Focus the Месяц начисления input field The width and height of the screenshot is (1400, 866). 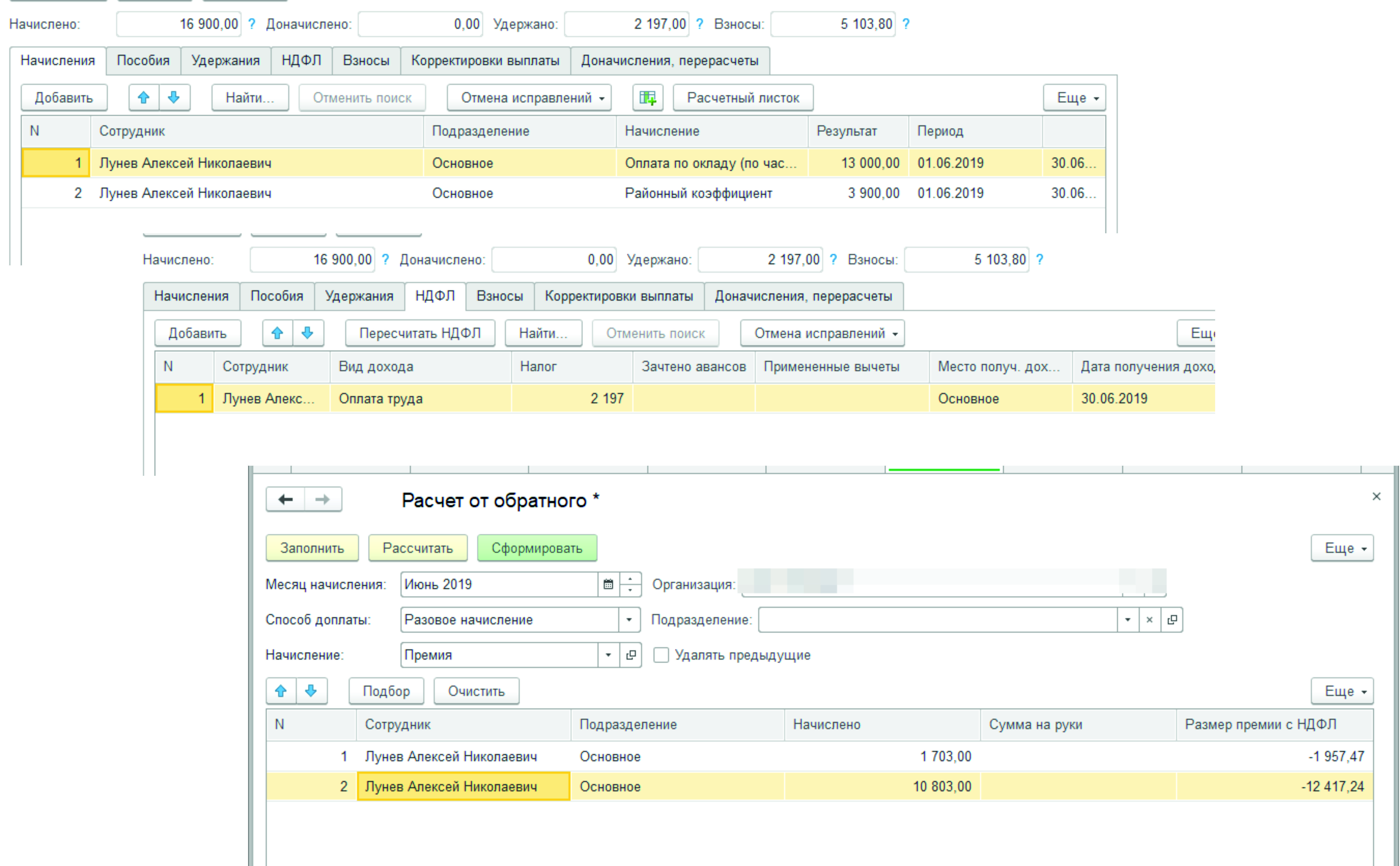pos(499,584)
